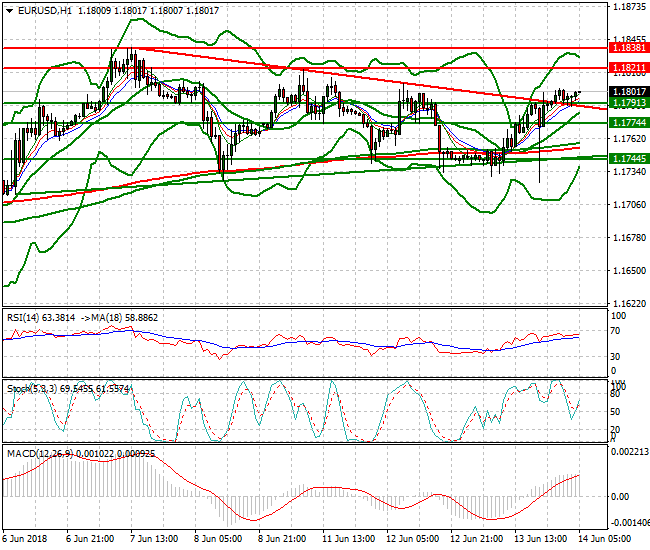Select the EURUSD,H1 chart title text

coord(45,11)
